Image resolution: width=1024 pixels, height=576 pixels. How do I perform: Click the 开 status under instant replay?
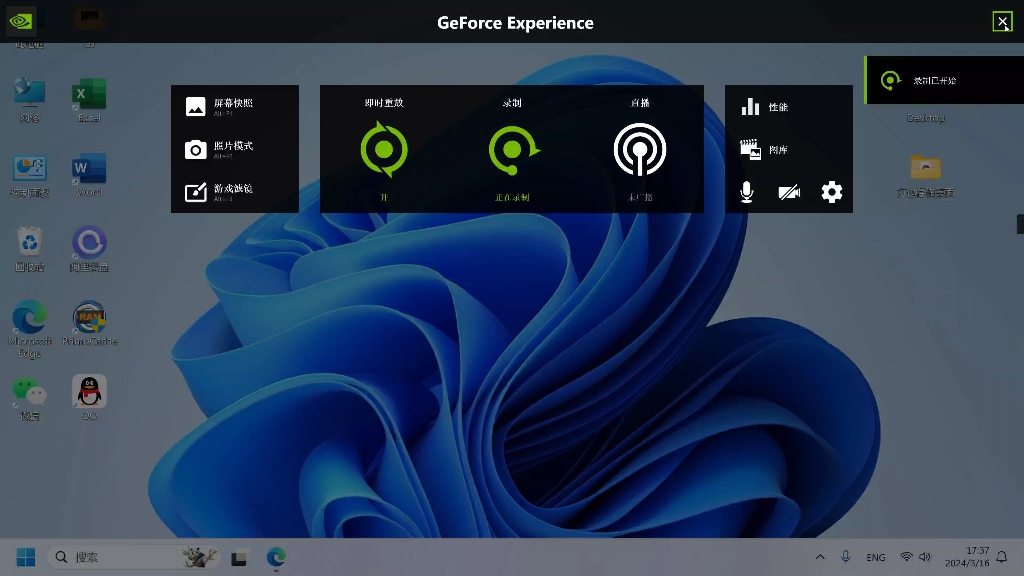point(384,197)
